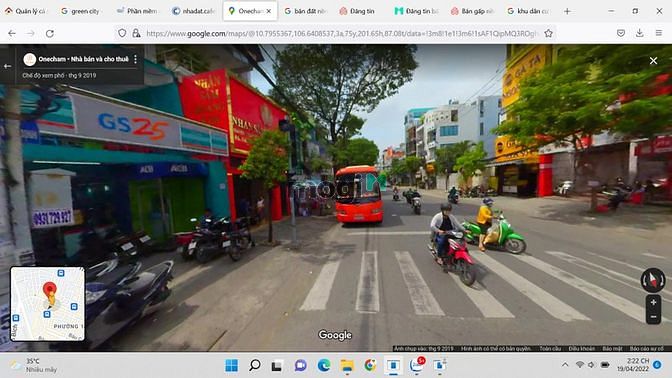Close the Onecham tab
The width and height of the screenshot is (672, 378).
point(269,11)
